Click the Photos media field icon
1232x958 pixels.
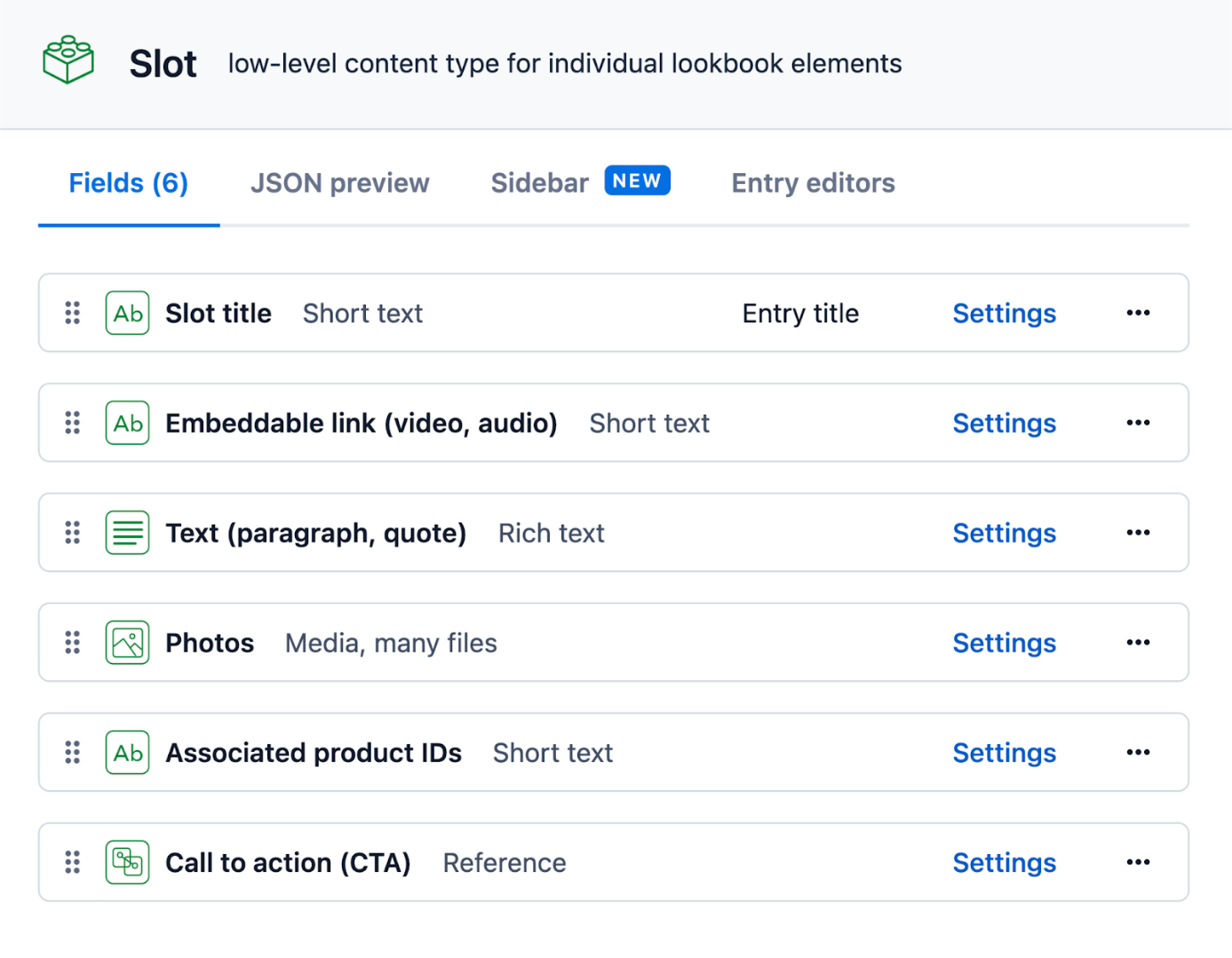point(127,643)
